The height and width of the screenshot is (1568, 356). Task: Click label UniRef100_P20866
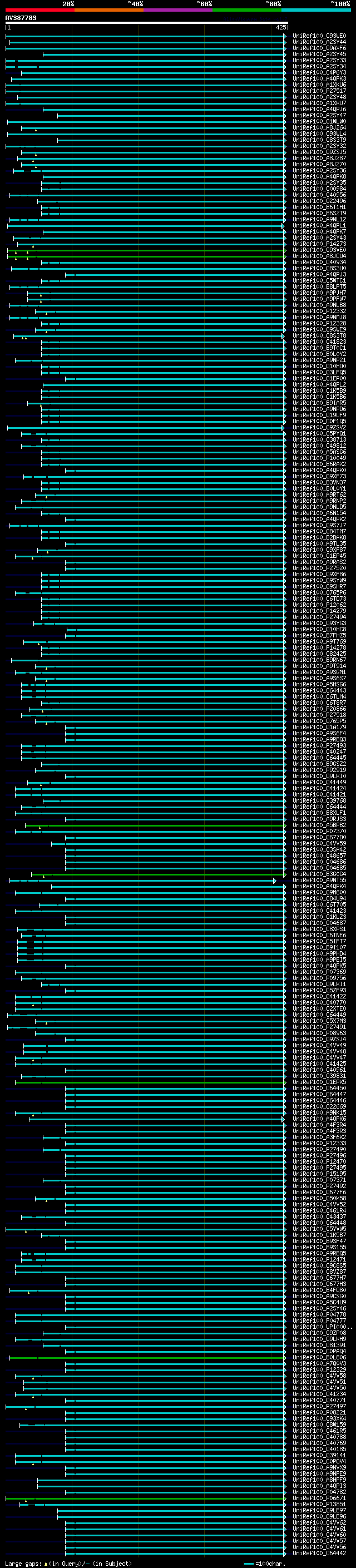coord(319,709)
